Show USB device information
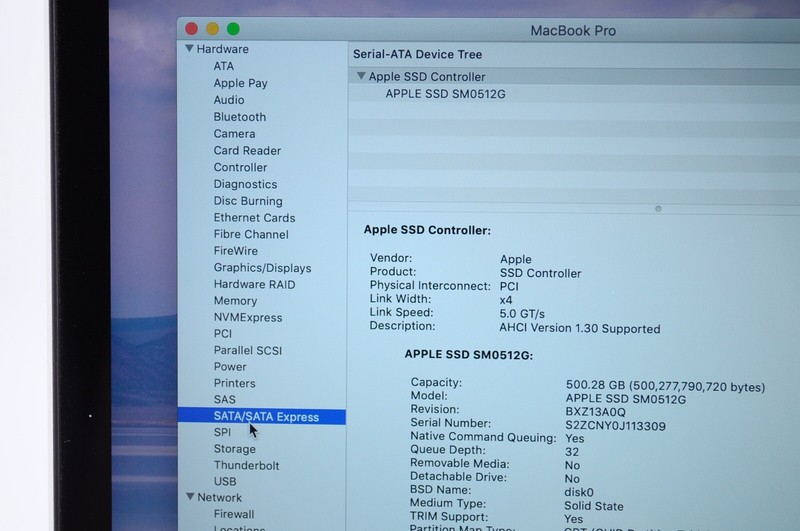The height and width of the screenshot is (531, 800). [x=225, y=482]
